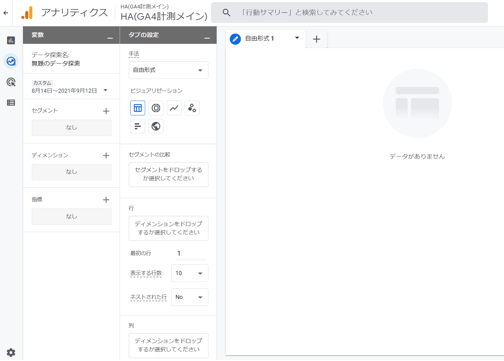Click the dimension なし placeholder
Screen dimensions: 504x361
(72, 172)
